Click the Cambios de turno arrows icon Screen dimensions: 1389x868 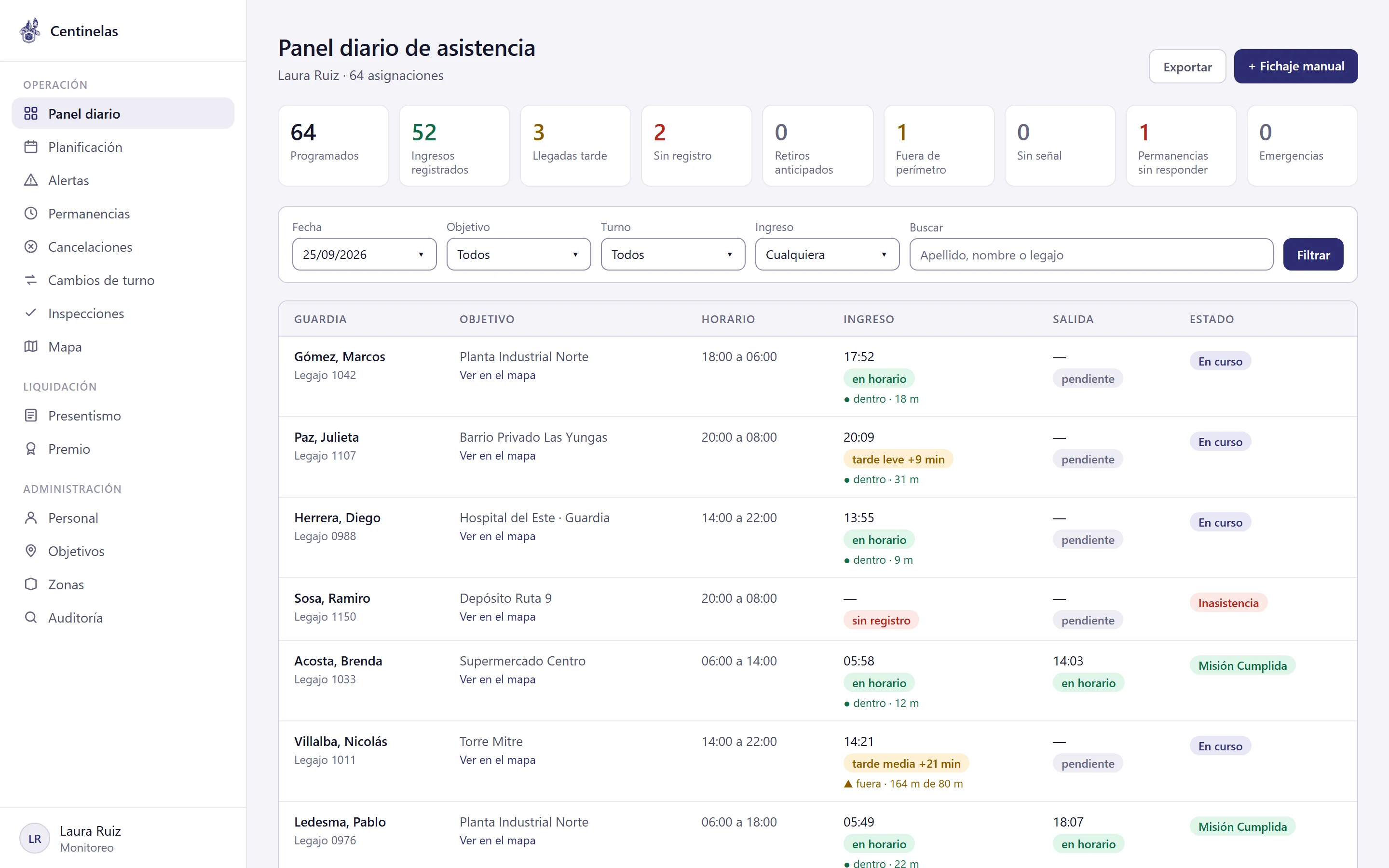[x=31, y=280]
